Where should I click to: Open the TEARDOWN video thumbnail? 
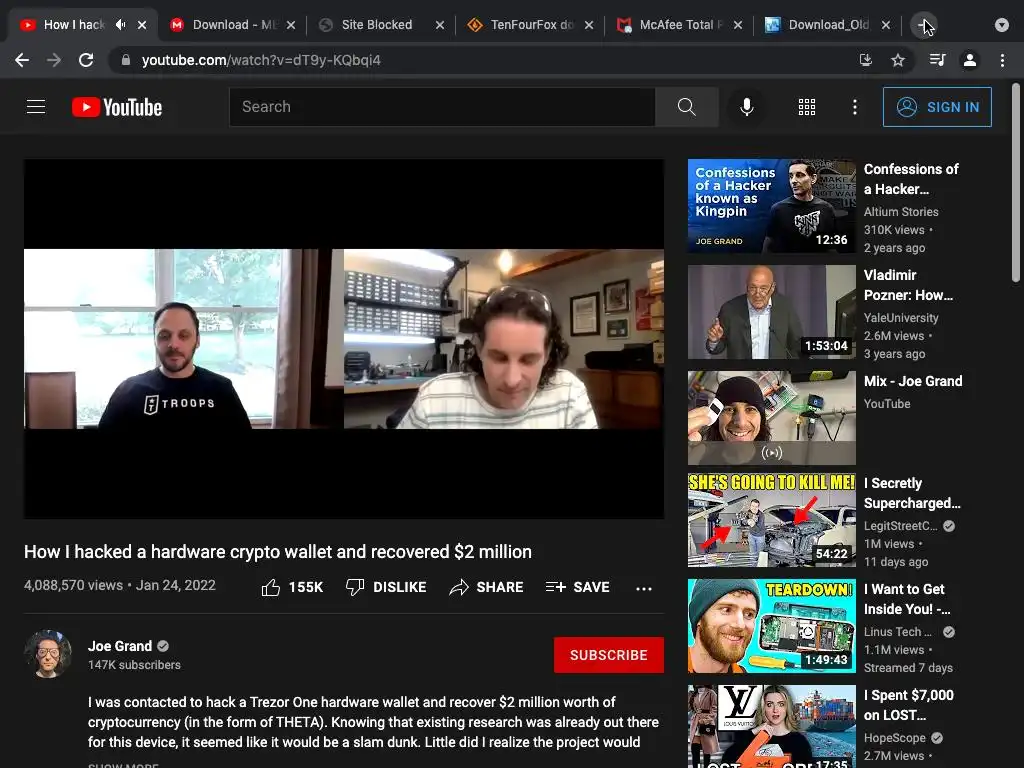771,626
